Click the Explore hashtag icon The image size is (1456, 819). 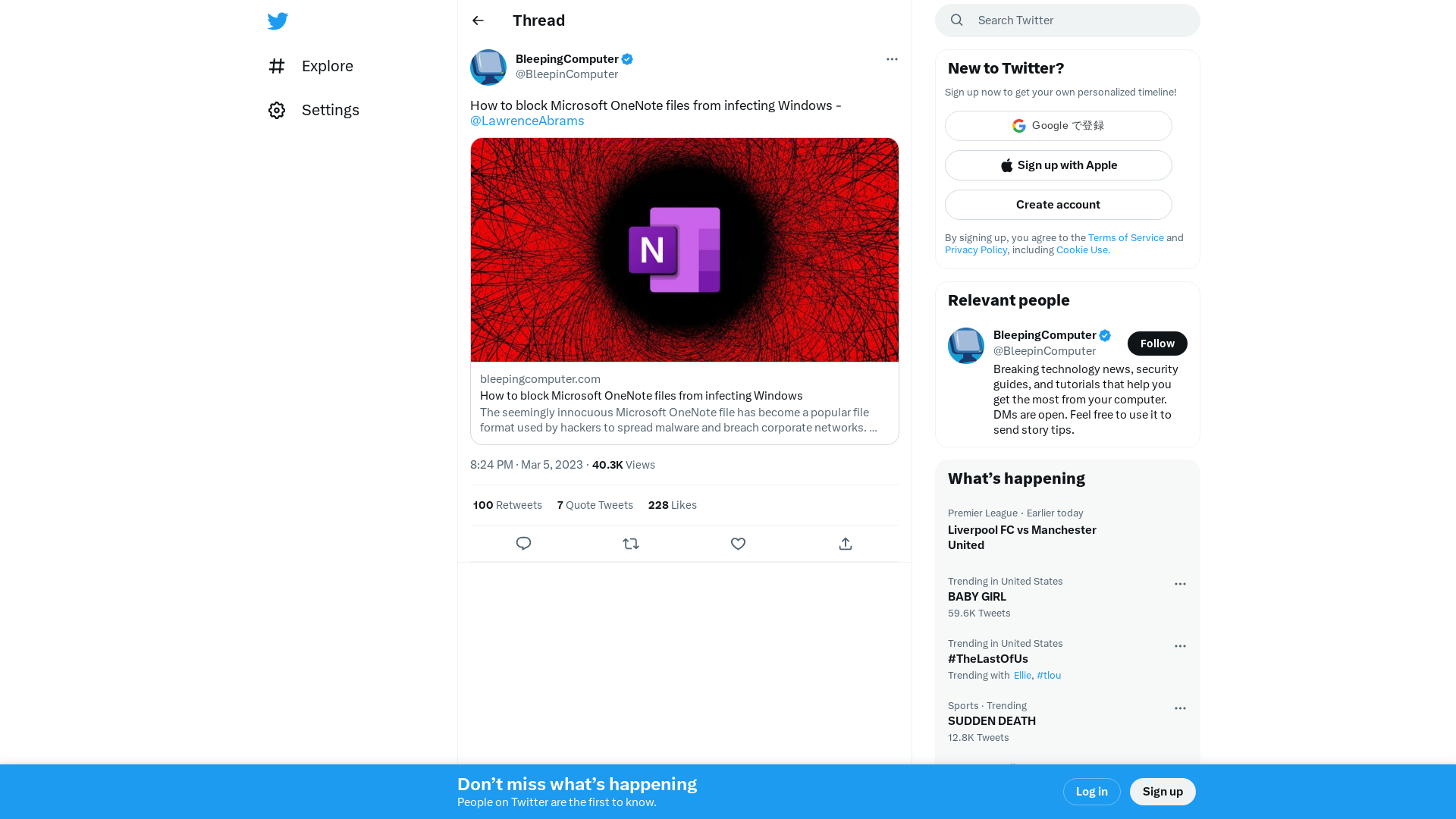(x=277, y=66)
